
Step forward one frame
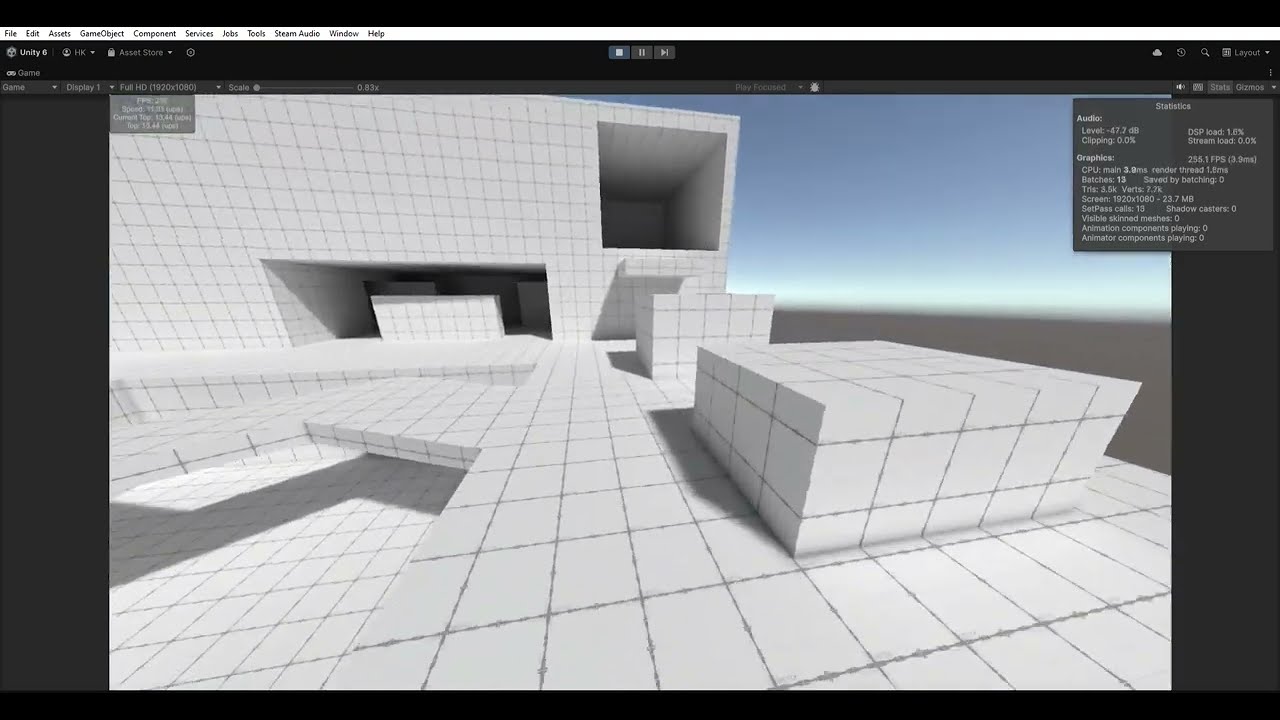[x=664, y=52]
